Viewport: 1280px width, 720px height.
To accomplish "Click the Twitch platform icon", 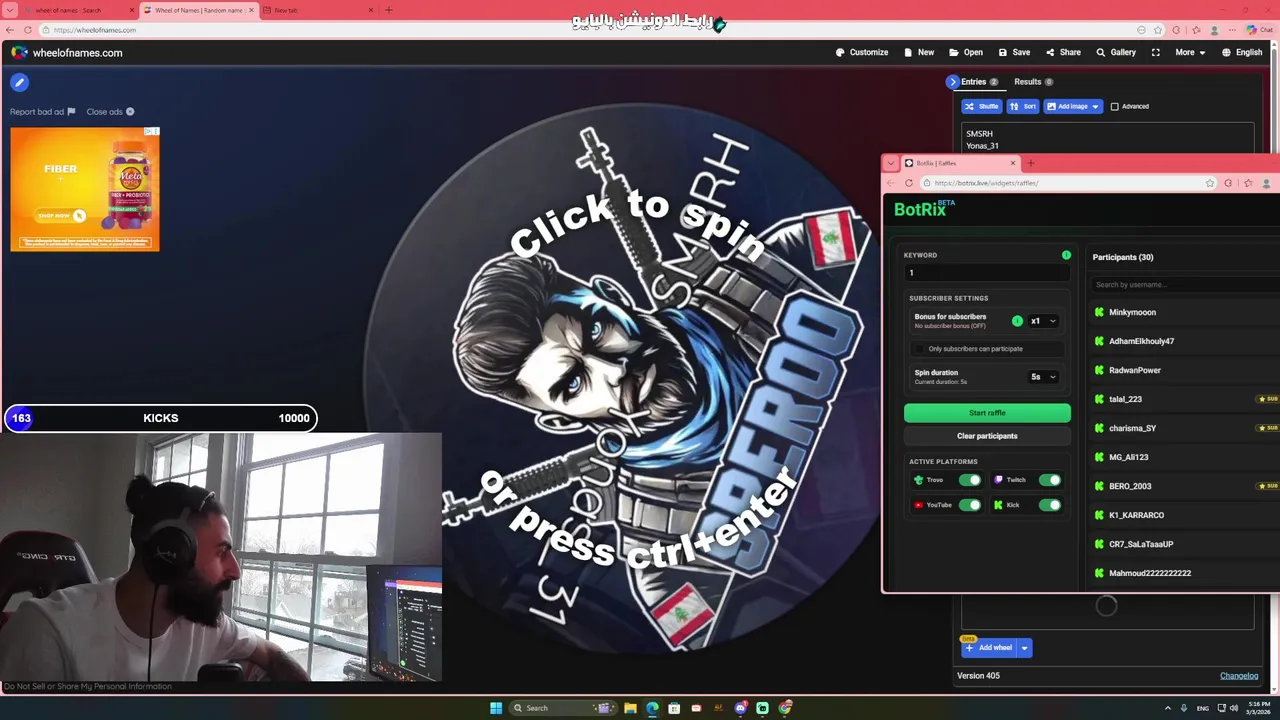I will tap(998, 480).
